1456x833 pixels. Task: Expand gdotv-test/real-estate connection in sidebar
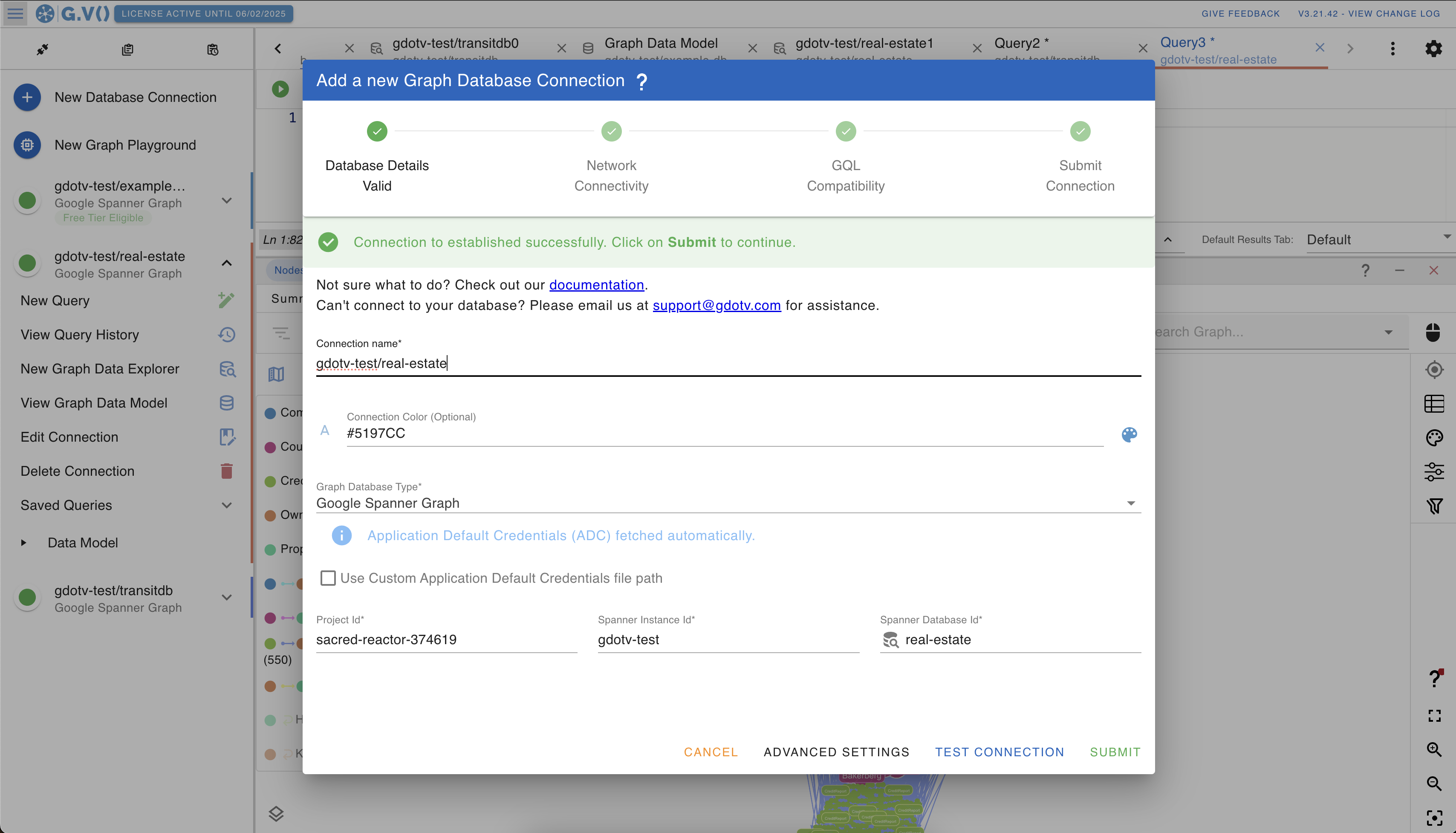click(228, 263)
